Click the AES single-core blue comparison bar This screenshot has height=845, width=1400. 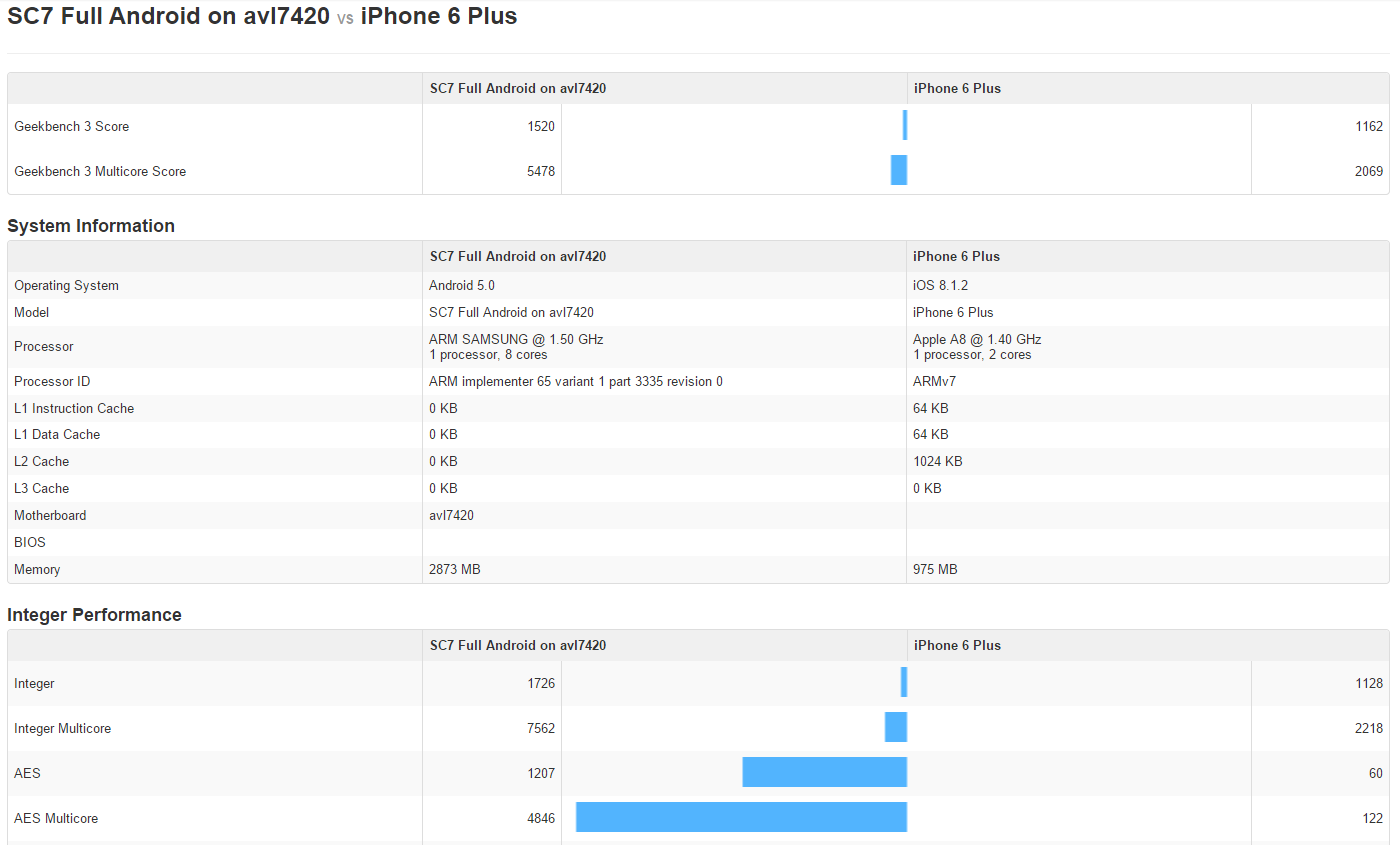coord(824,772)
